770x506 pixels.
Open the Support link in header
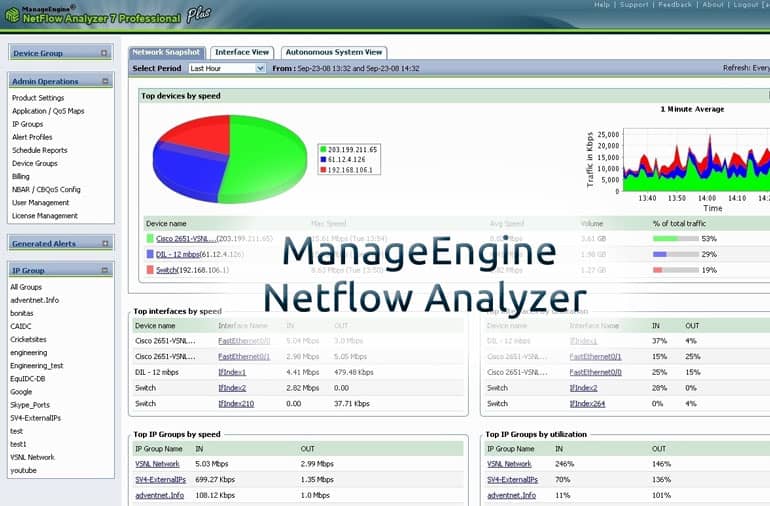634,4
